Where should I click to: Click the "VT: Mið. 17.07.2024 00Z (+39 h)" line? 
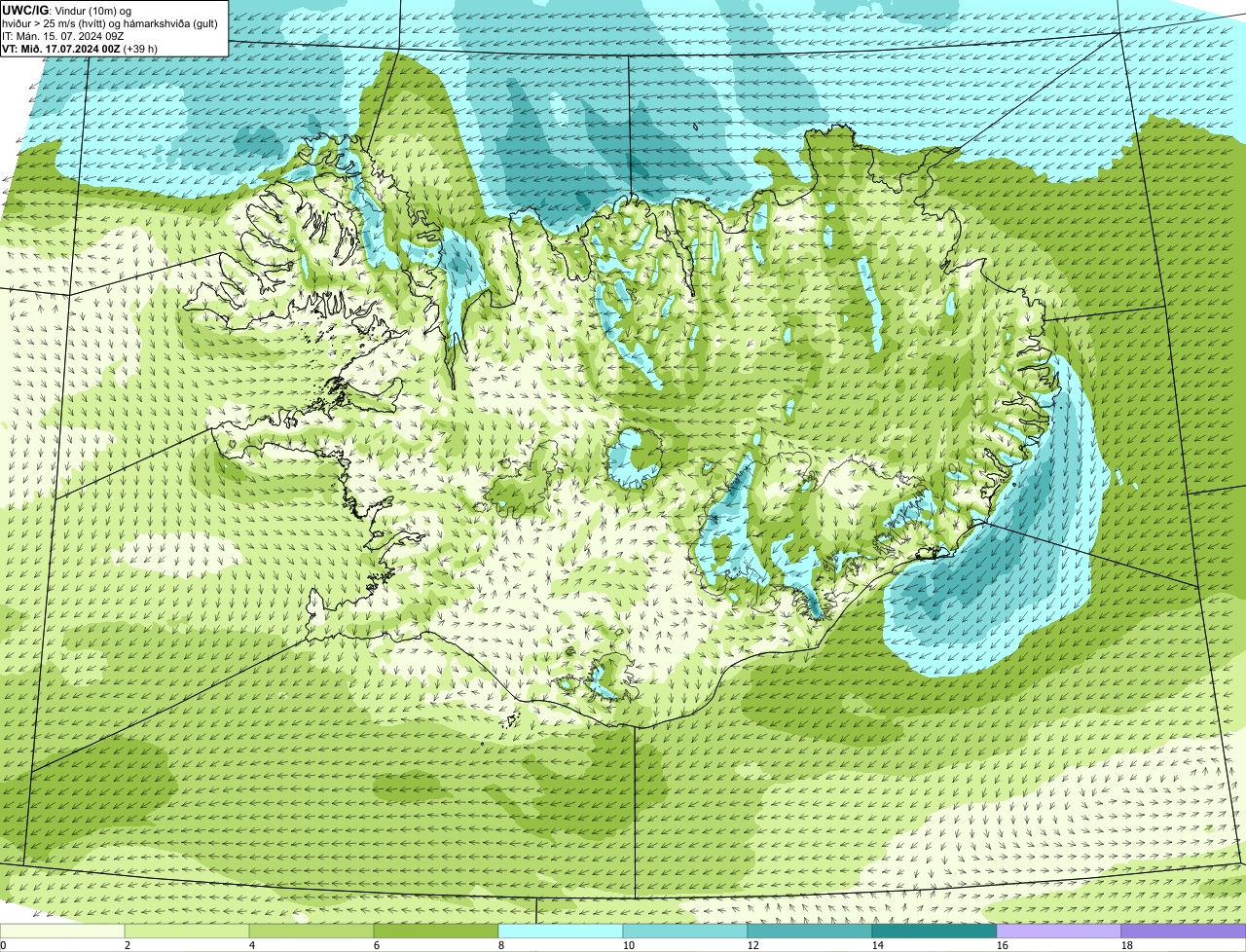81,48
